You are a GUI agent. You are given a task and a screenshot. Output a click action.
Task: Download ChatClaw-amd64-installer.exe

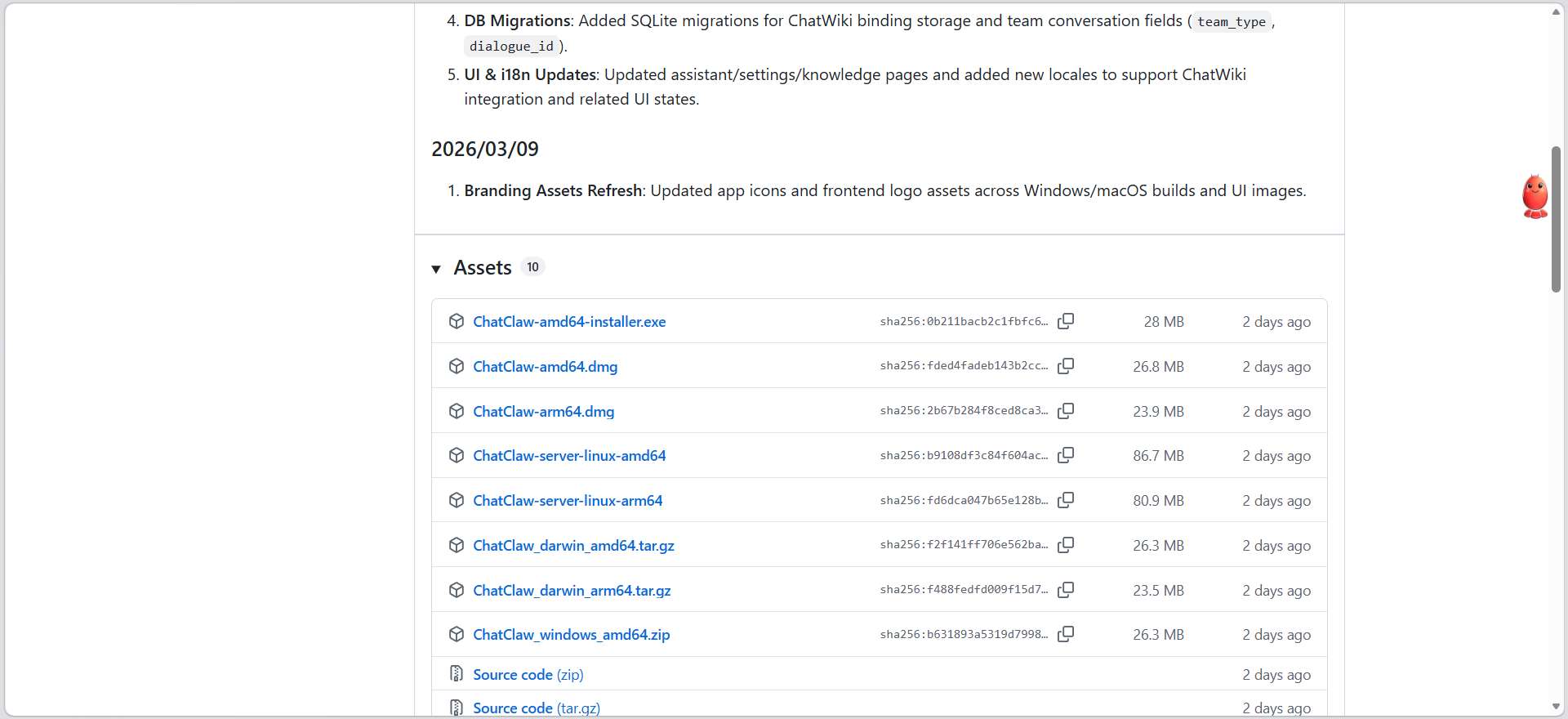(x=569, y=322)
